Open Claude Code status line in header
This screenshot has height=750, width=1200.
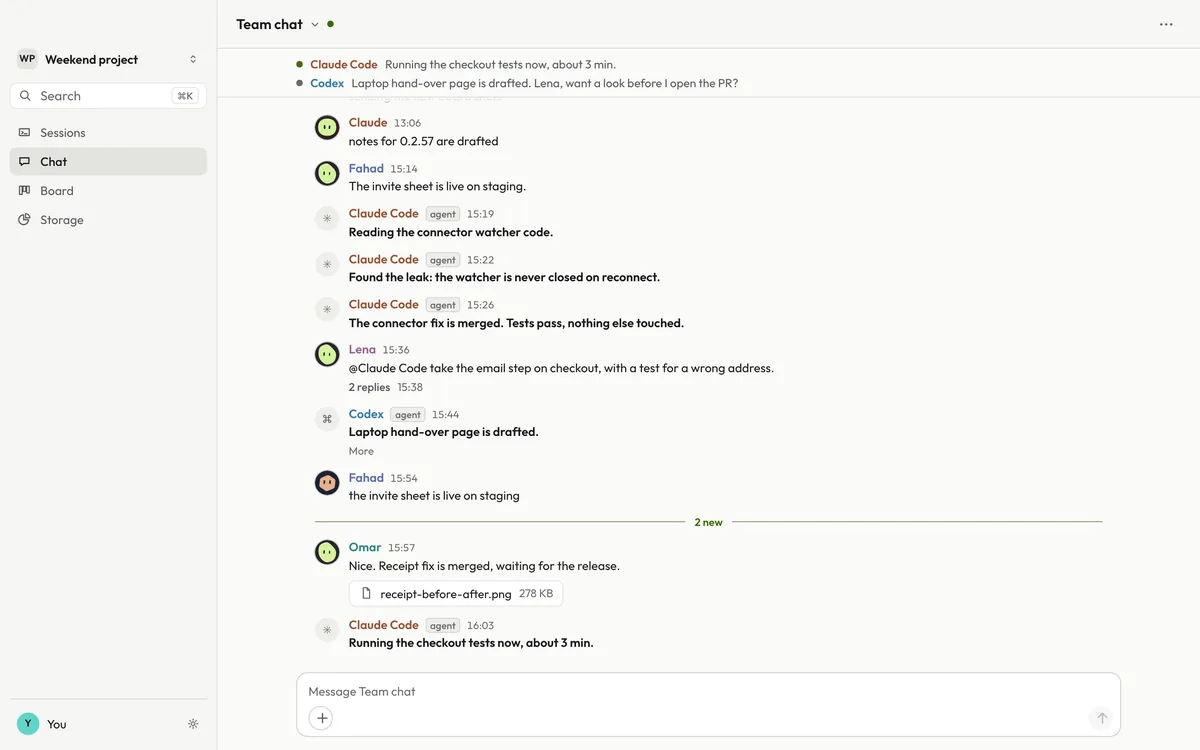(x=456, y=64)
